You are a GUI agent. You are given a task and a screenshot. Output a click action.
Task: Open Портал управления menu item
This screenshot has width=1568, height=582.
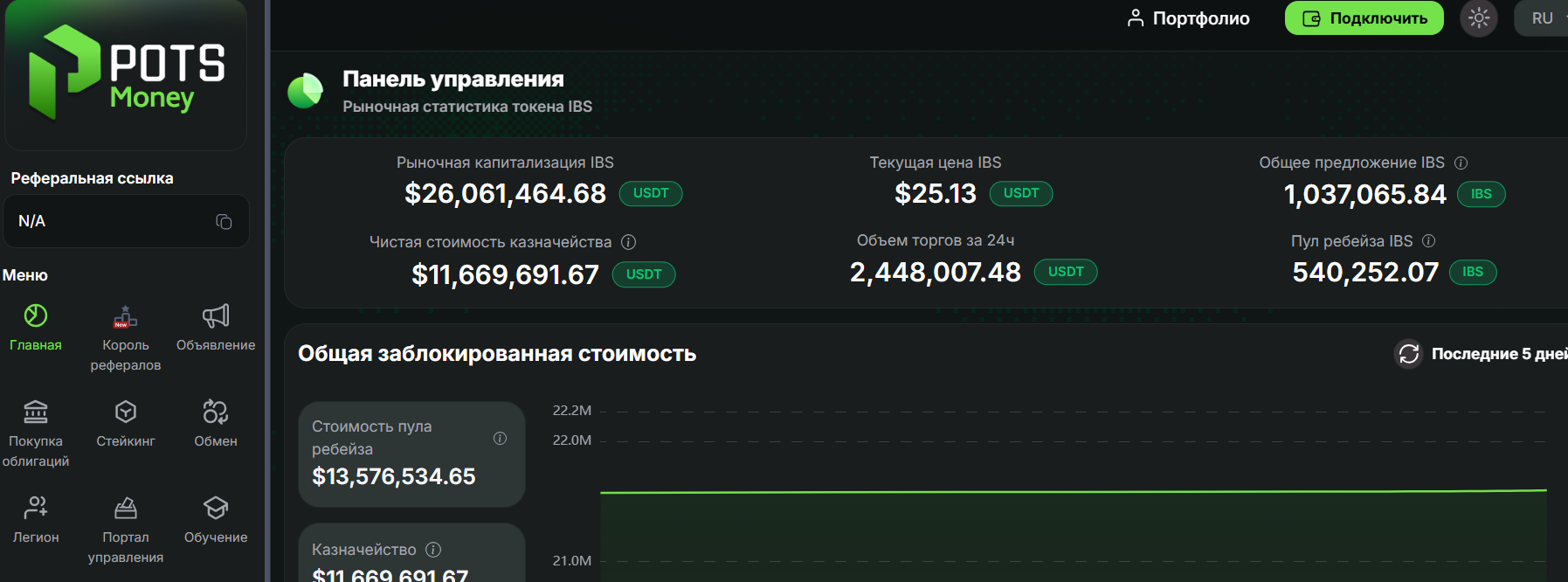[126, 530]
